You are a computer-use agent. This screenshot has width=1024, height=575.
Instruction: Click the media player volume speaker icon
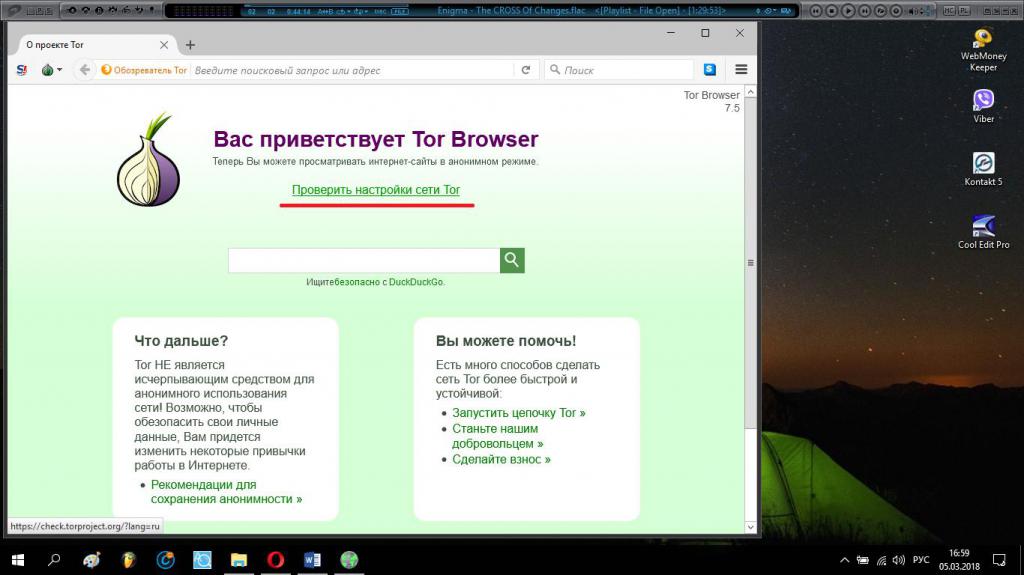[x=913, y=11]
